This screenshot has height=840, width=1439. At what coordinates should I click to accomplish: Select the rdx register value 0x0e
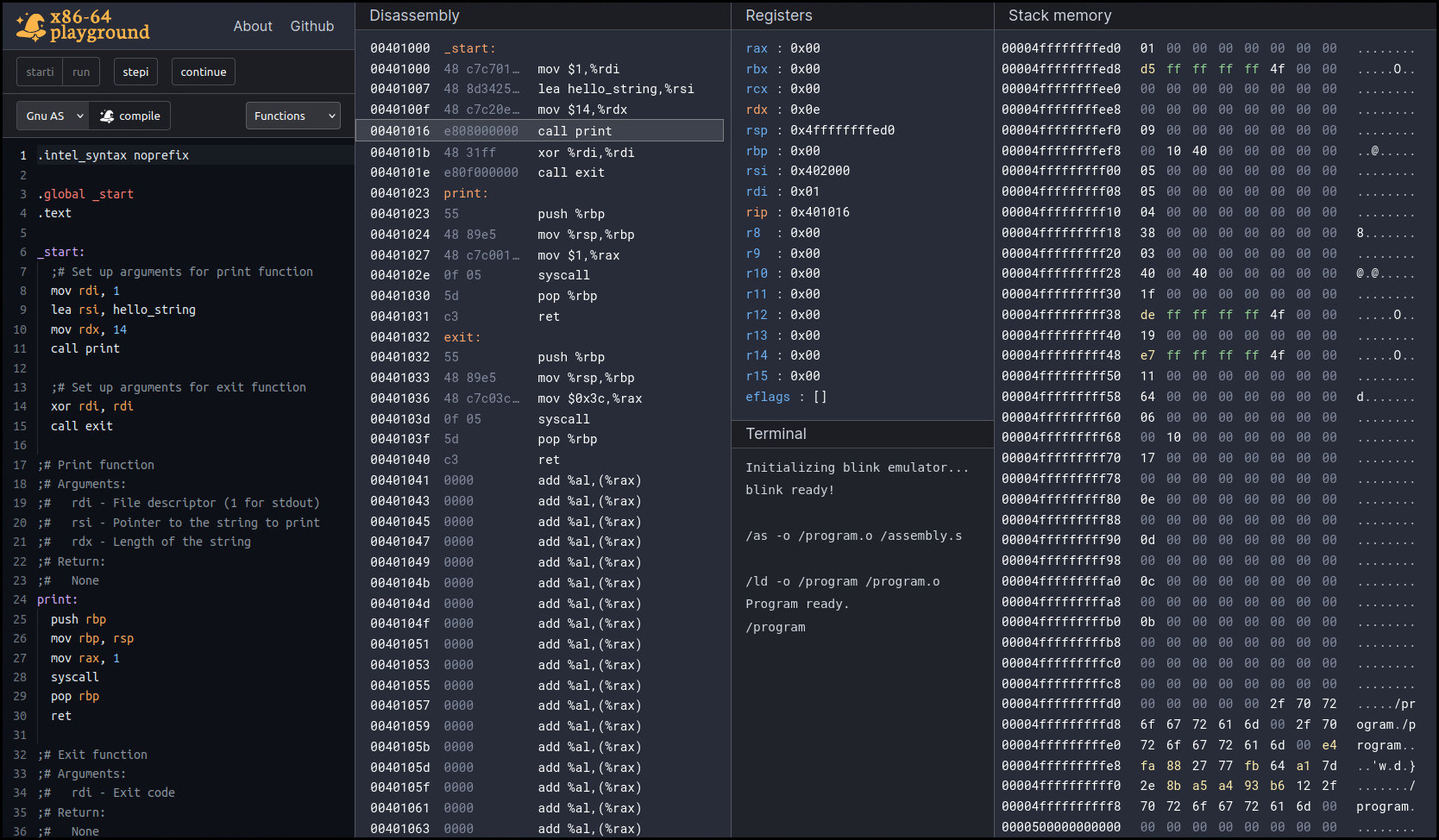805,110
